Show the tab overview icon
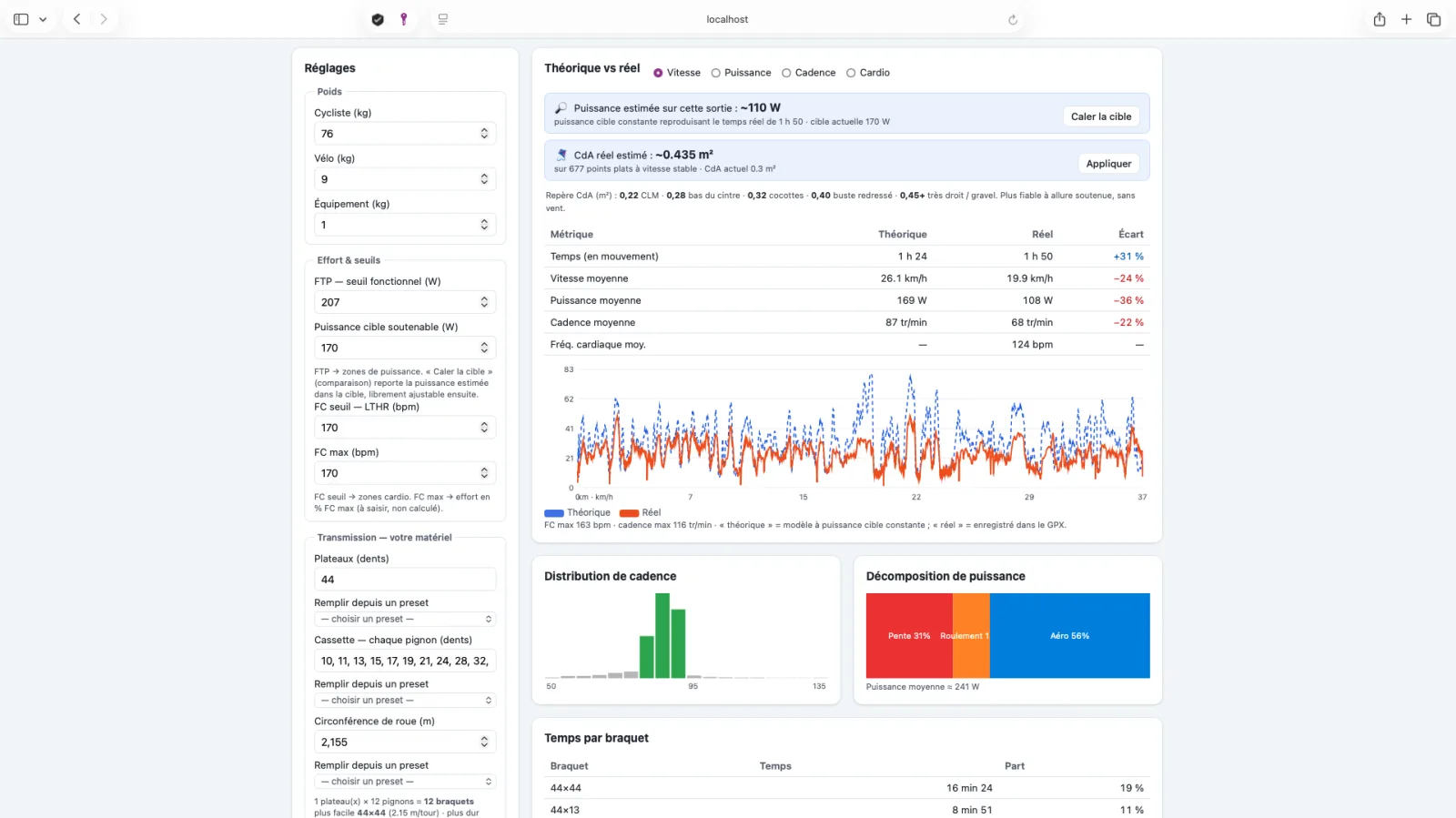1456x818 pixels. coord(1433,19)
